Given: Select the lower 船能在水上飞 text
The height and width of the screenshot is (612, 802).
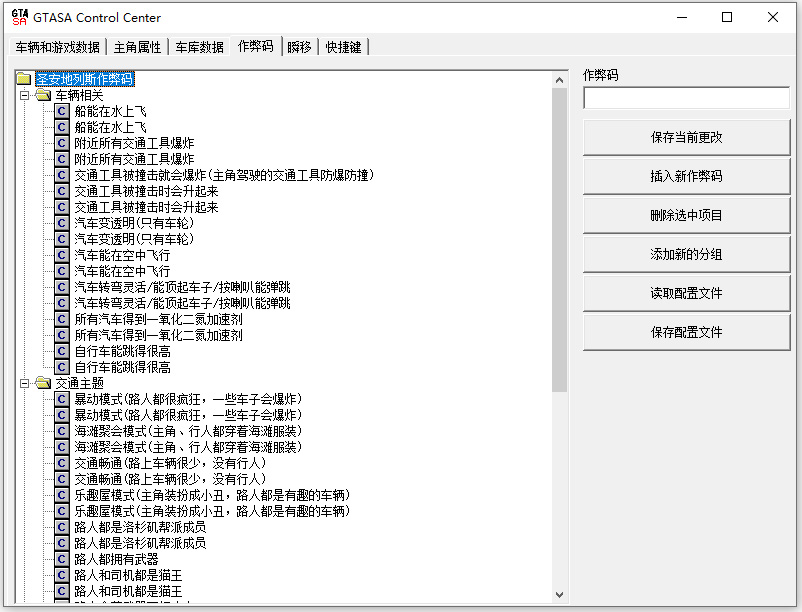Looking at the screenshot, I should [x=110, y=127].
